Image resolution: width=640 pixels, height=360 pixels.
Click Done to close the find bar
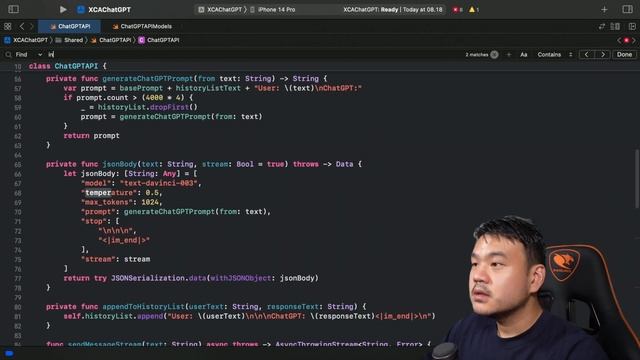coord(624,55)
